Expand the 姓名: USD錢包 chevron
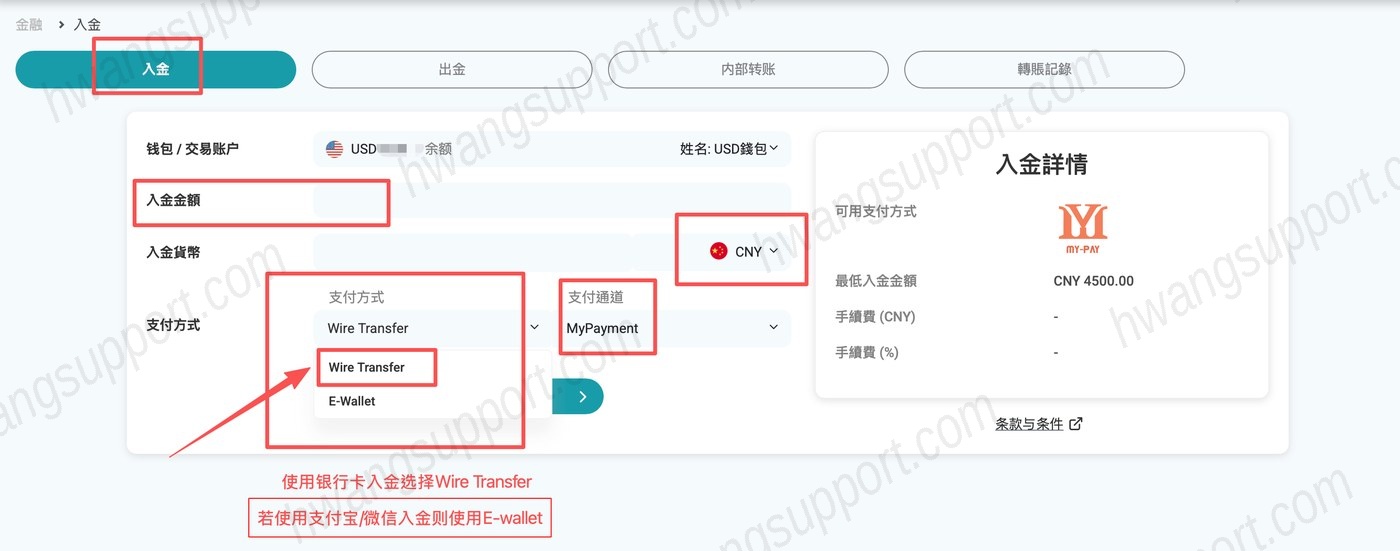 [774, 149]
